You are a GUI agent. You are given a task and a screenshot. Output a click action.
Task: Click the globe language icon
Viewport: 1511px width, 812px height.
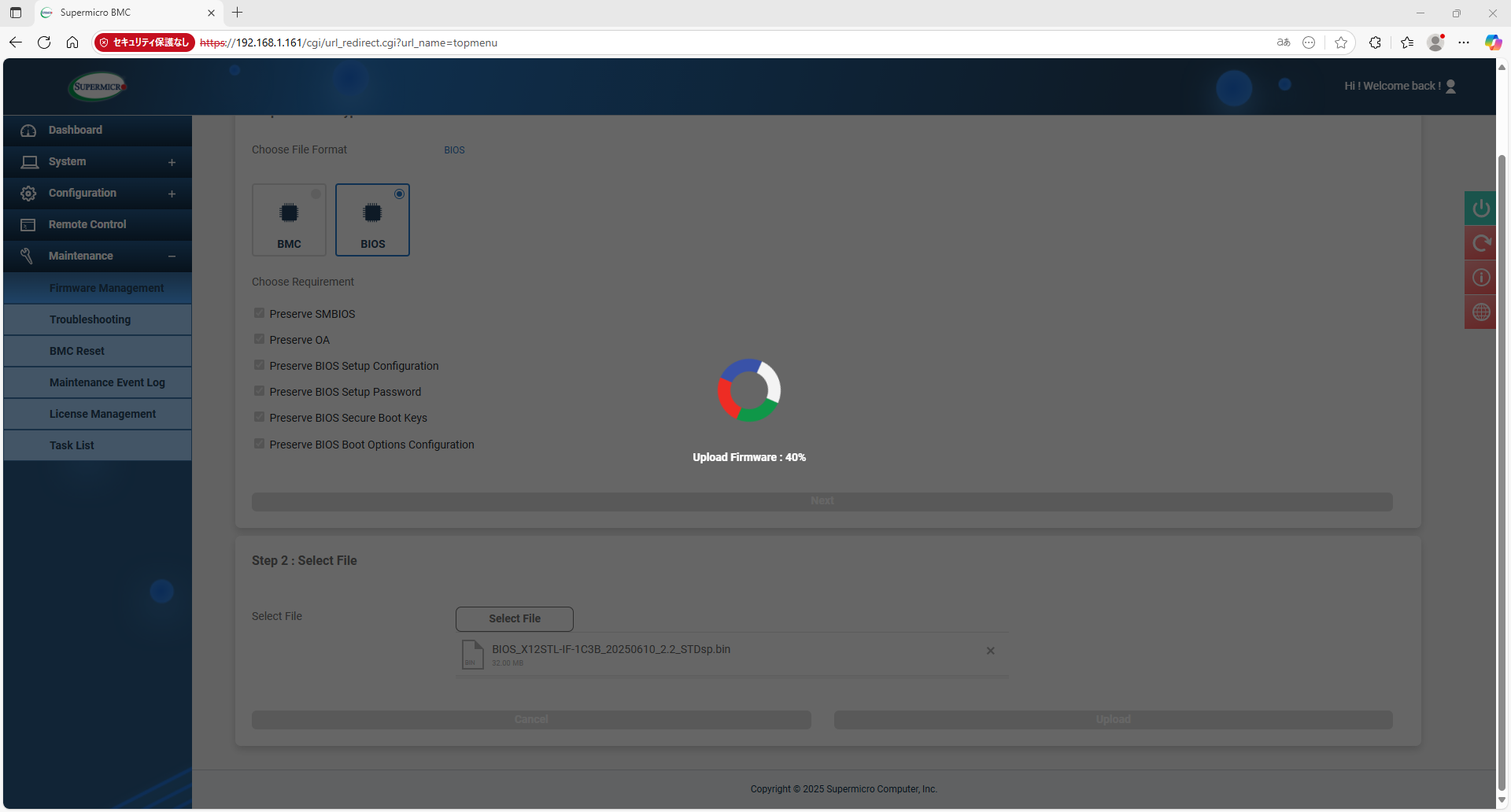[x=1480, y=312]
